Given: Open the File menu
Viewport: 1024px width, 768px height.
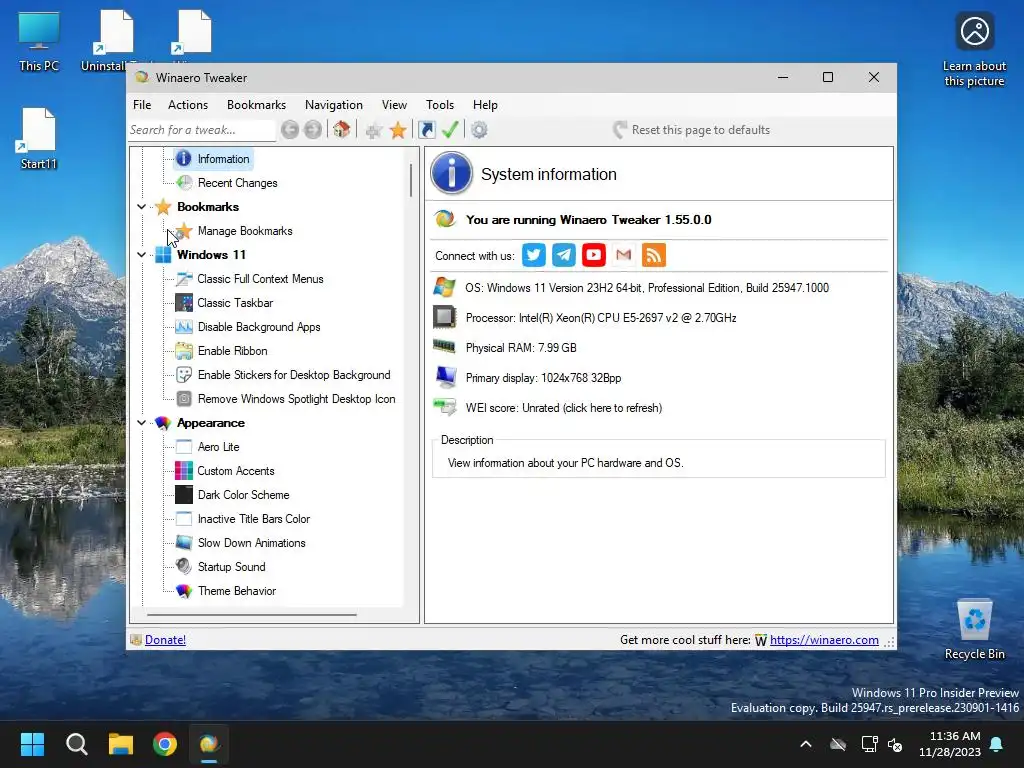Looking at the screenshot, I should 142,104.
